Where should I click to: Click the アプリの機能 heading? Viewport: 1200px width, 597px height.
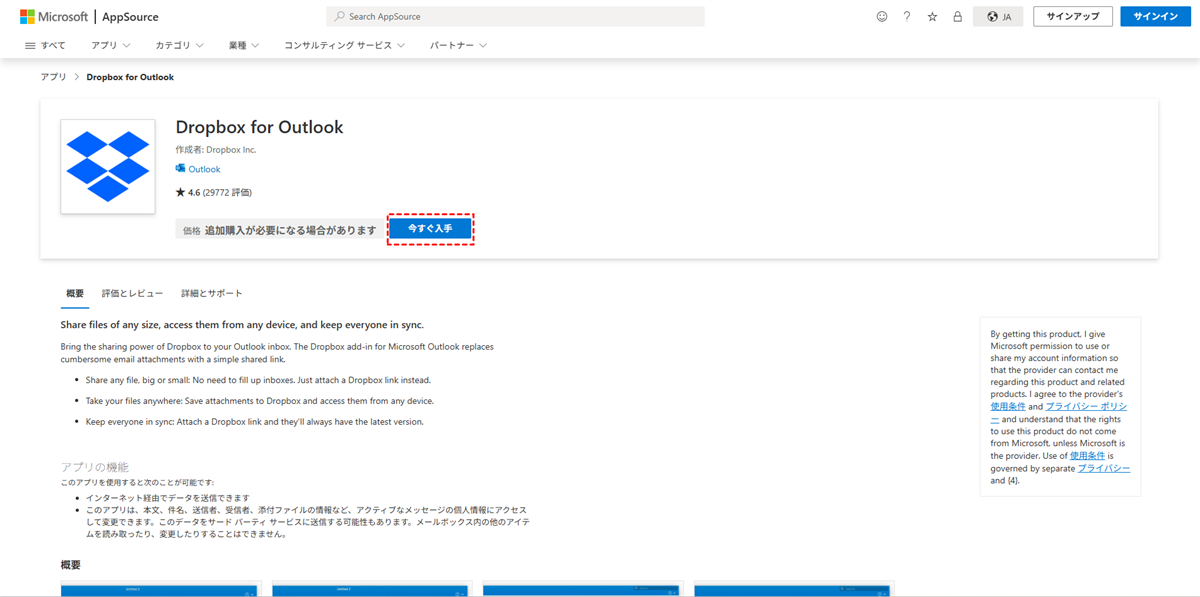coord(95,467)
